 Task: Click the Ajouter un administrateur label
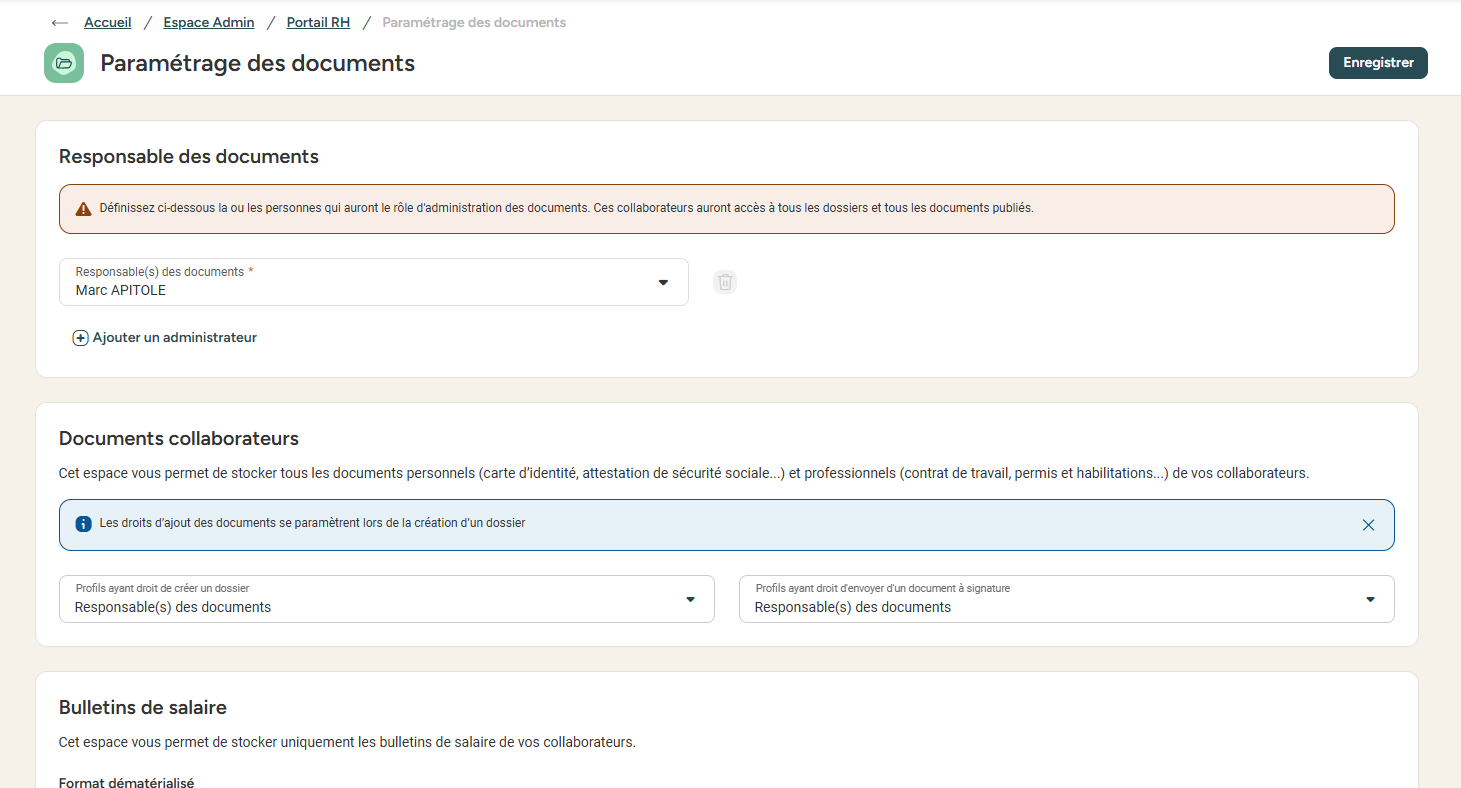(175, 338)
